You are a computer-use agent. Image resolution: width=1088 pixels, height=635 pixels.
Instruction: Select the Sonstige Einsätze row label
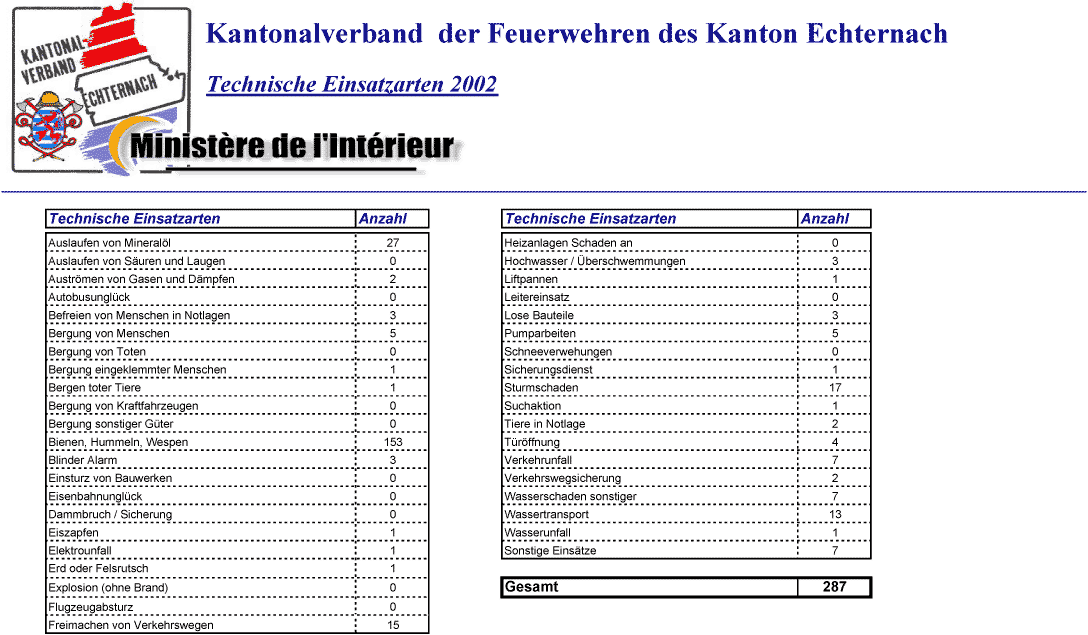[x=550, y=550]
